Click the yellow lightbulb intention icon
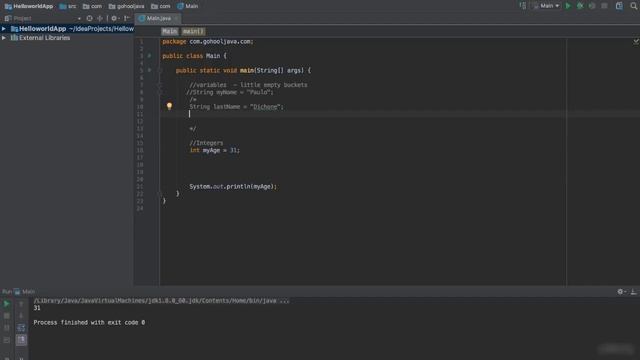This screenshot has height=360, width=640. tap(169, 106)
